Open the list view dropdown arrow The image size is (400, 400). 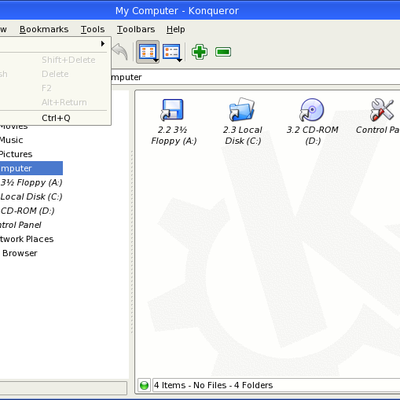click(x=179, y=60)
